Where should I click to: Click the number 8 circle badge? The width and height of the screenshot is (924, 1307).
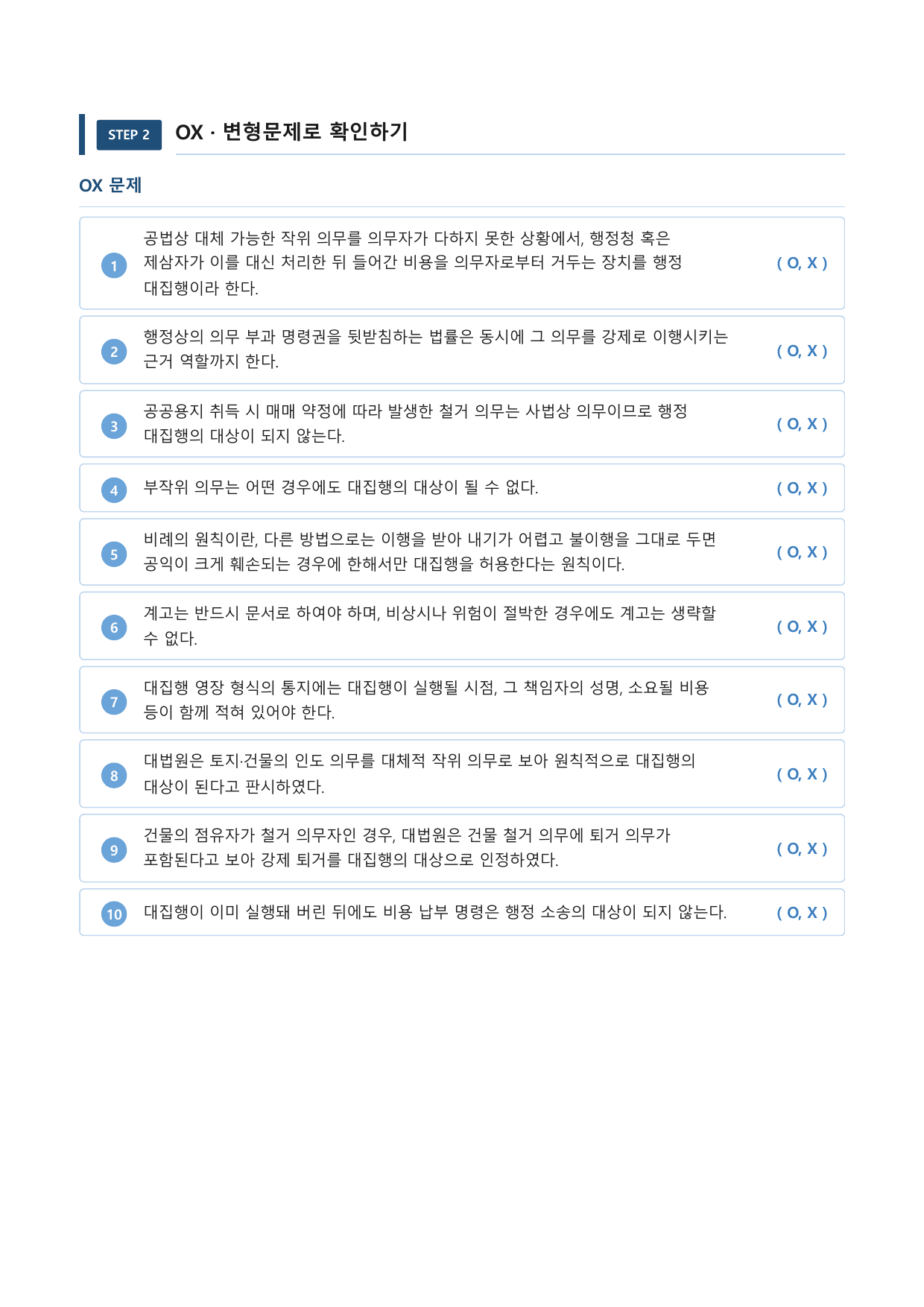[x=114, y=776]
